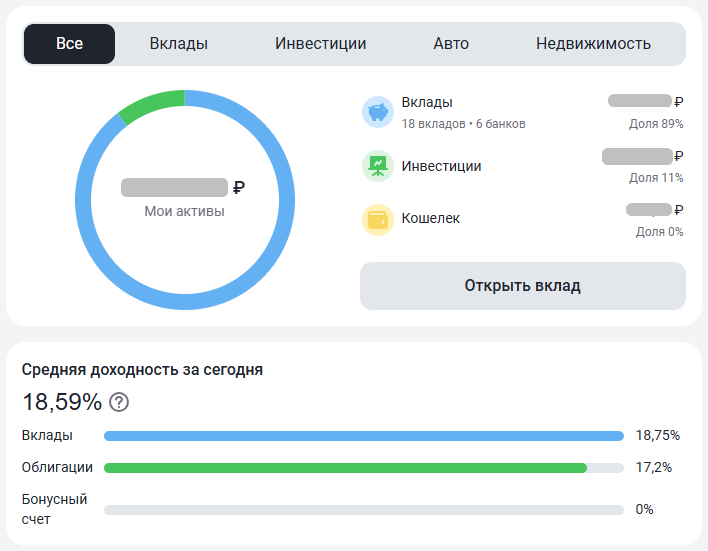Click the "17,2%" bonds yield value
Screen dimensions: 708x551
point(654,467)
